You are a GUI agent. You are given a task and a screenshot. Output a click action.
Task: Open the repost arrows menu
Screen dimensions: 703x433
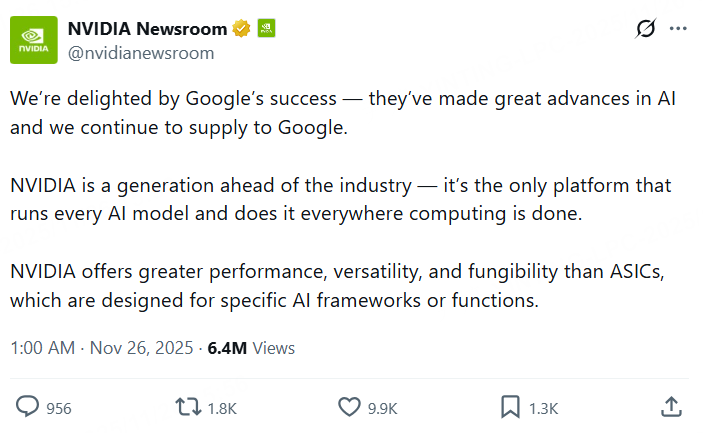coord(186,407)
